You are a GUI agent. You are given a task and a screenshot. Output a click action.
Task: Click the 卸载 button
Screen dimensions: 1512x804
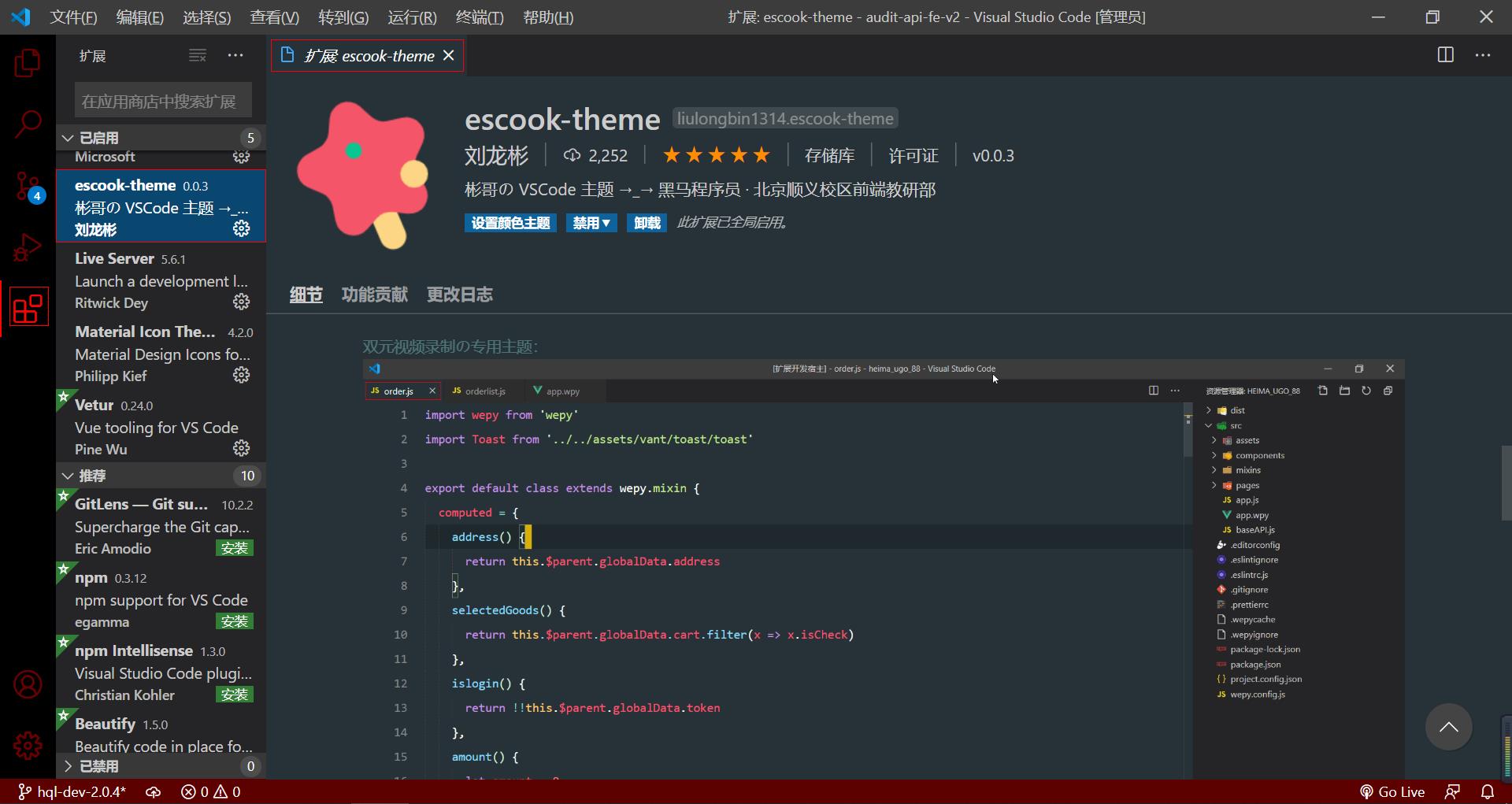[x=647, y=223]
